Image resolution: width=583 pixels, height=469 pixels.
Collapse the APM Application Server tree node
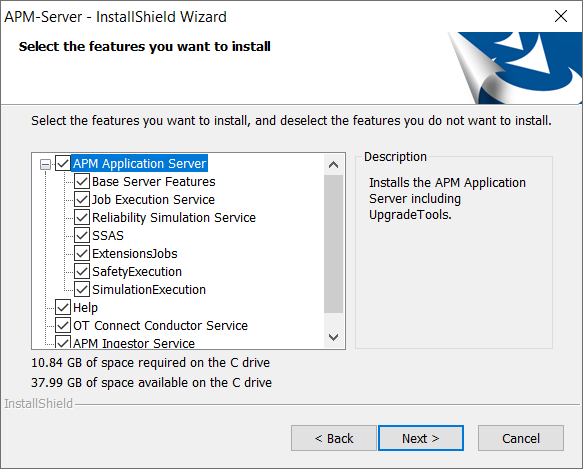[45, 164]
